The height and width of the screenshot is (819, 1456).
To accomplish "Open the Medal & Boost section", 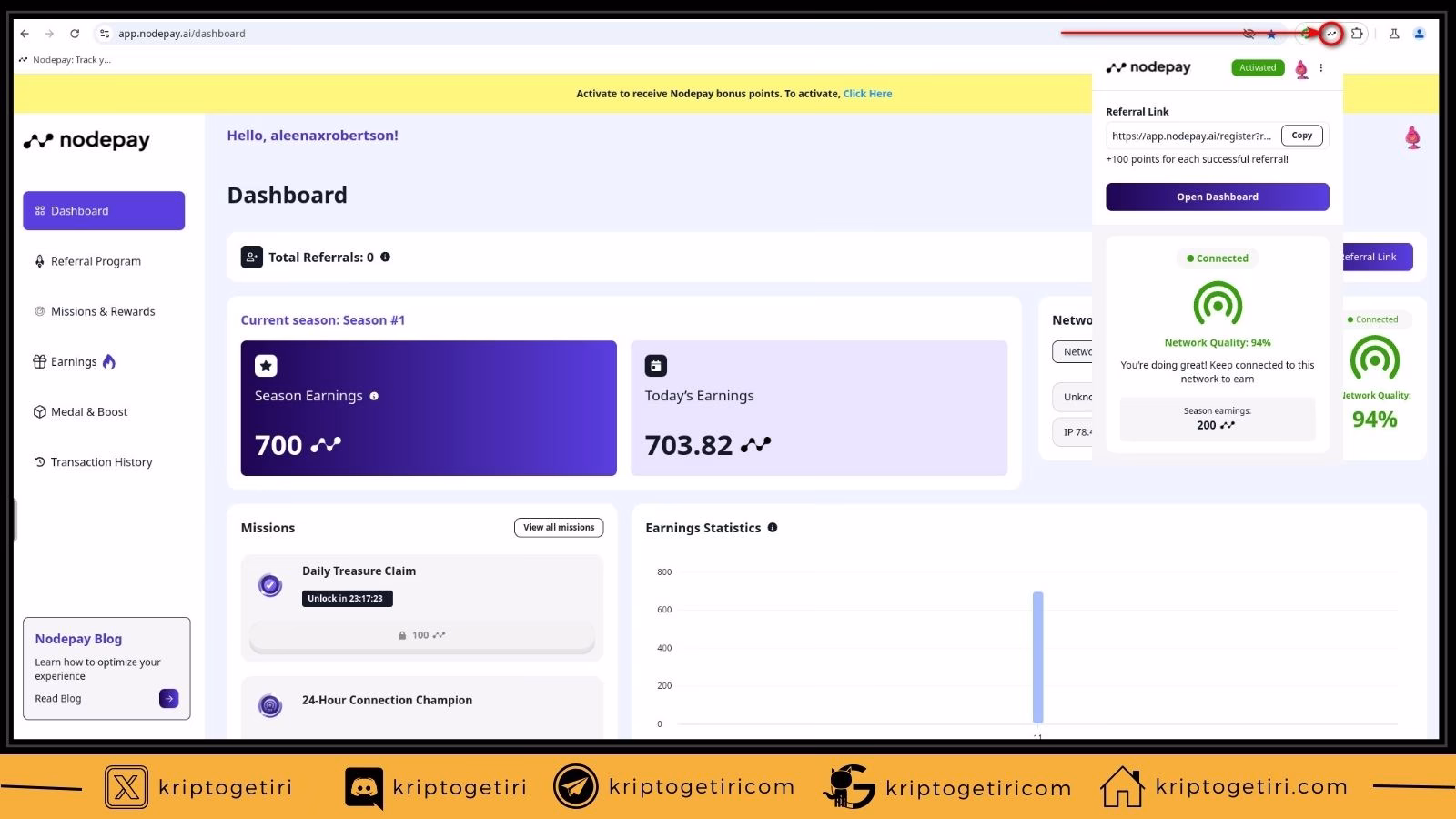I will pyautogui.click(x=88, y=411).
